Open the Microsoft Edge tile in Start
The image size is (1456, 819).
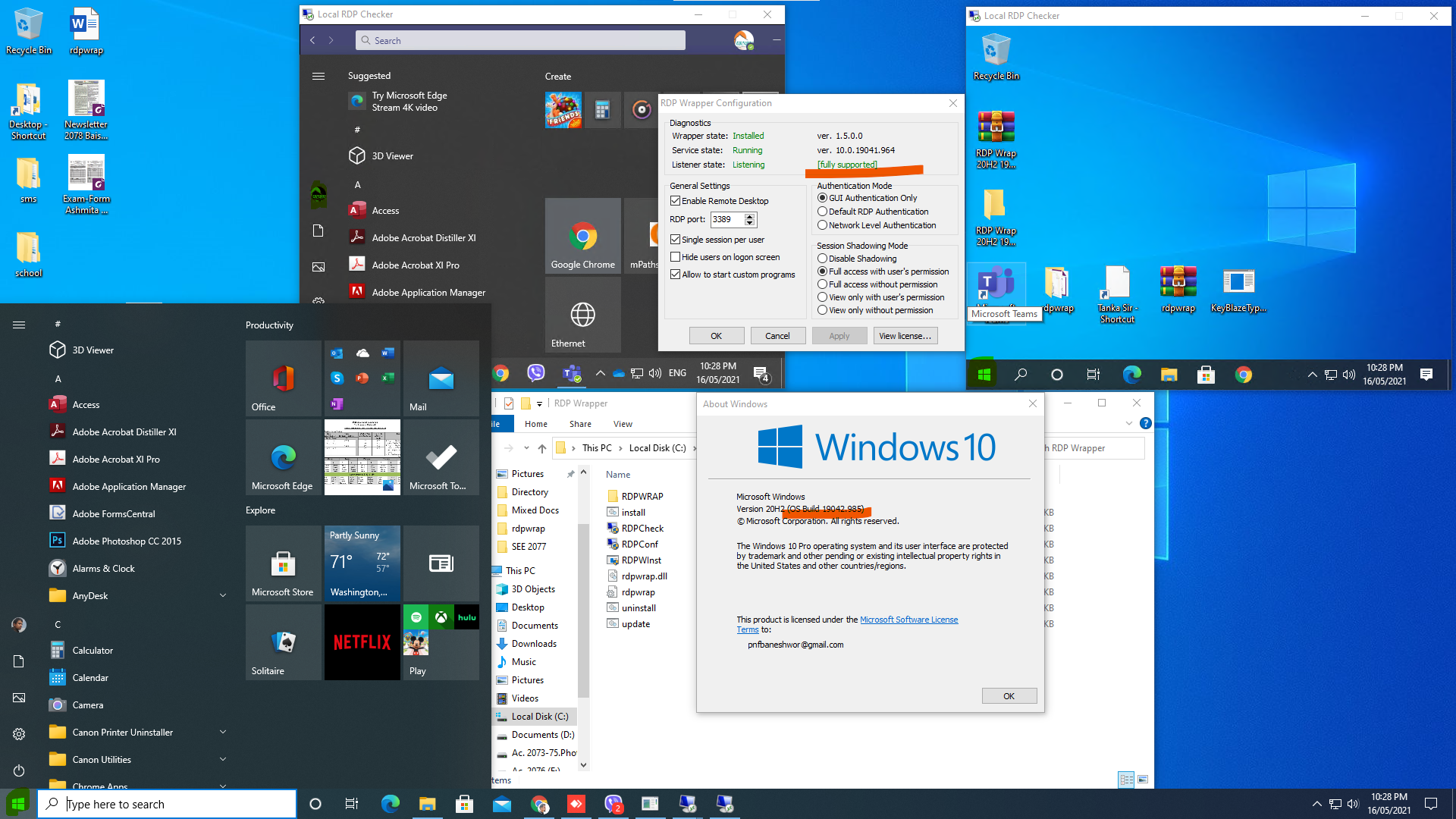(x=283, y=457)
